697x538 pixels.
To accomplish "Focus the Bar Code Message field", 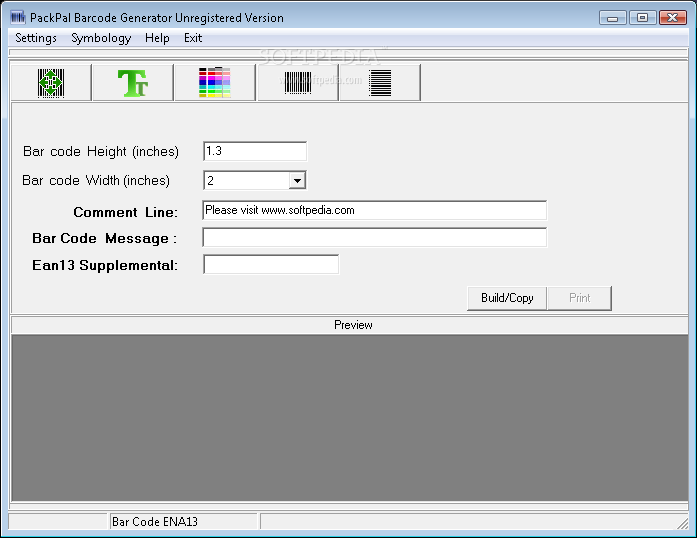I will (375, 237).
